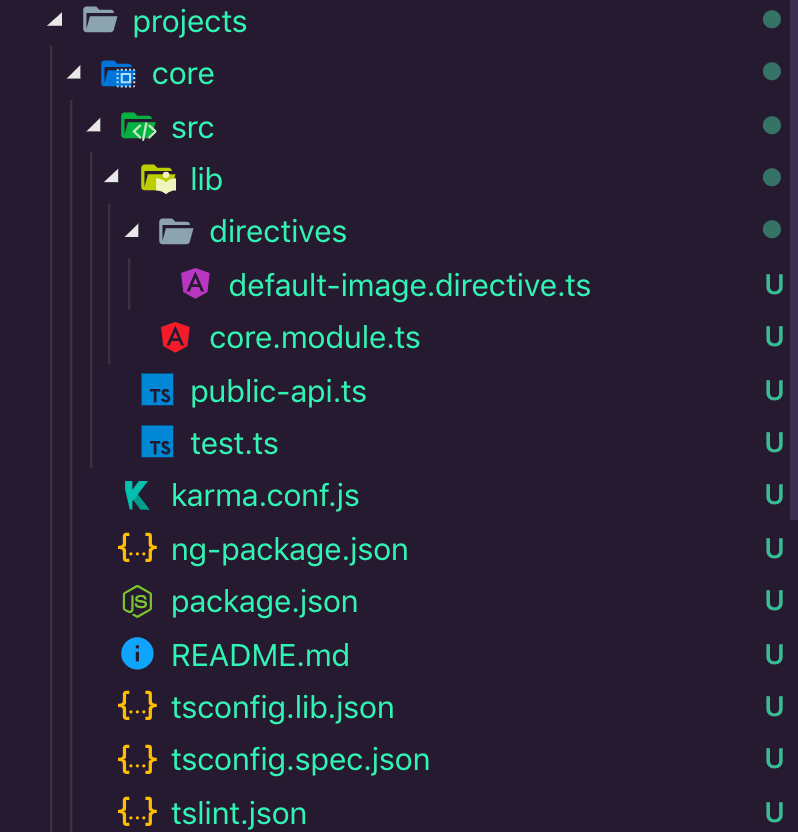Click the Angular directive icon beside default-image.directive.ts
Image resolution: width=798 pixels, height=832 pixels.
tap(196, 284)
